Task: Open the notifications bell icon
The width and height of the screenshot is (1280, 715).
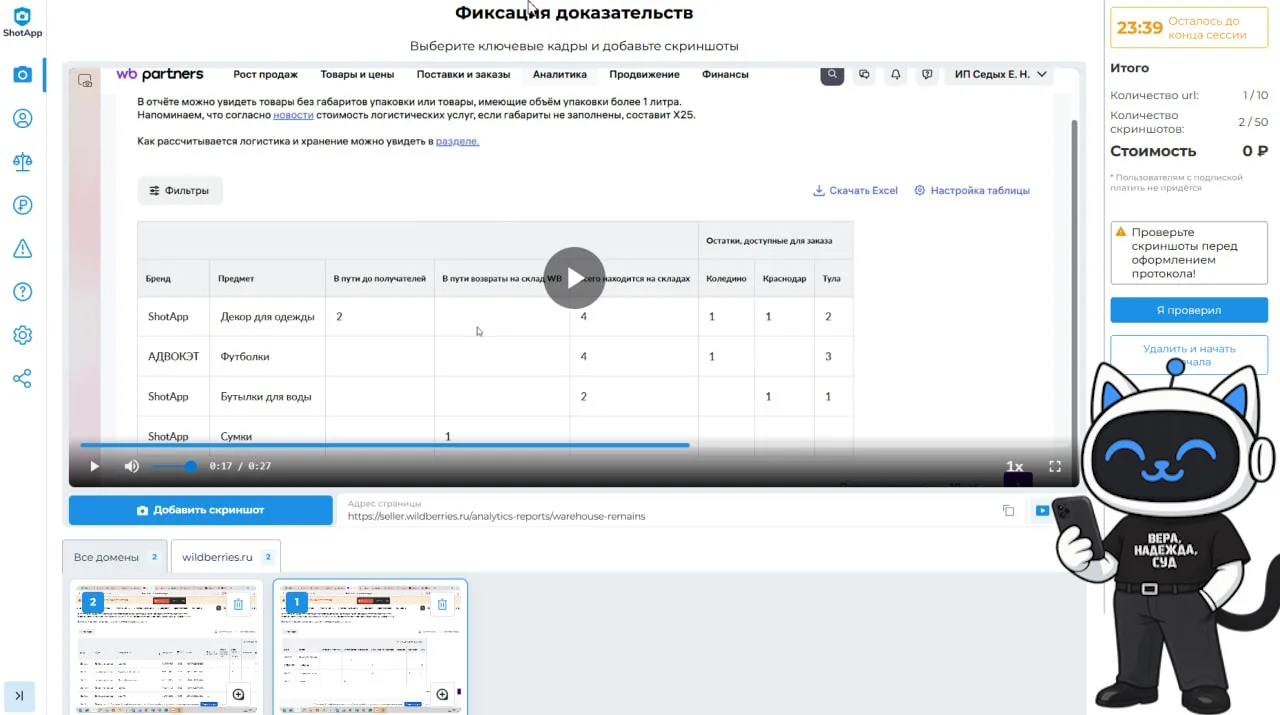Action: pyautogui.click(x=896, y=75)
